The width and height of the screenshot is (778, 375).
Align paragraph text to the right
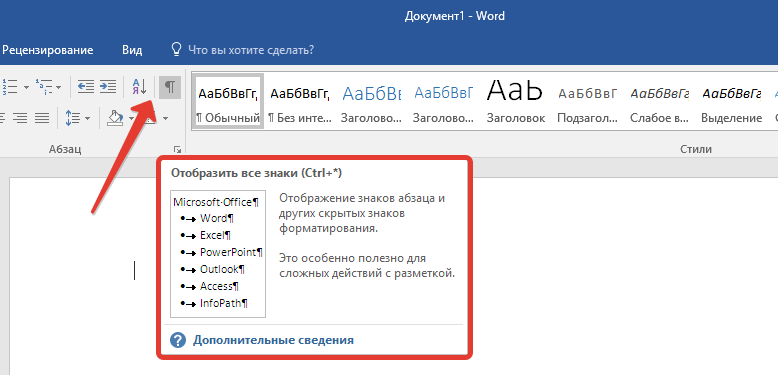pos(20,118)
